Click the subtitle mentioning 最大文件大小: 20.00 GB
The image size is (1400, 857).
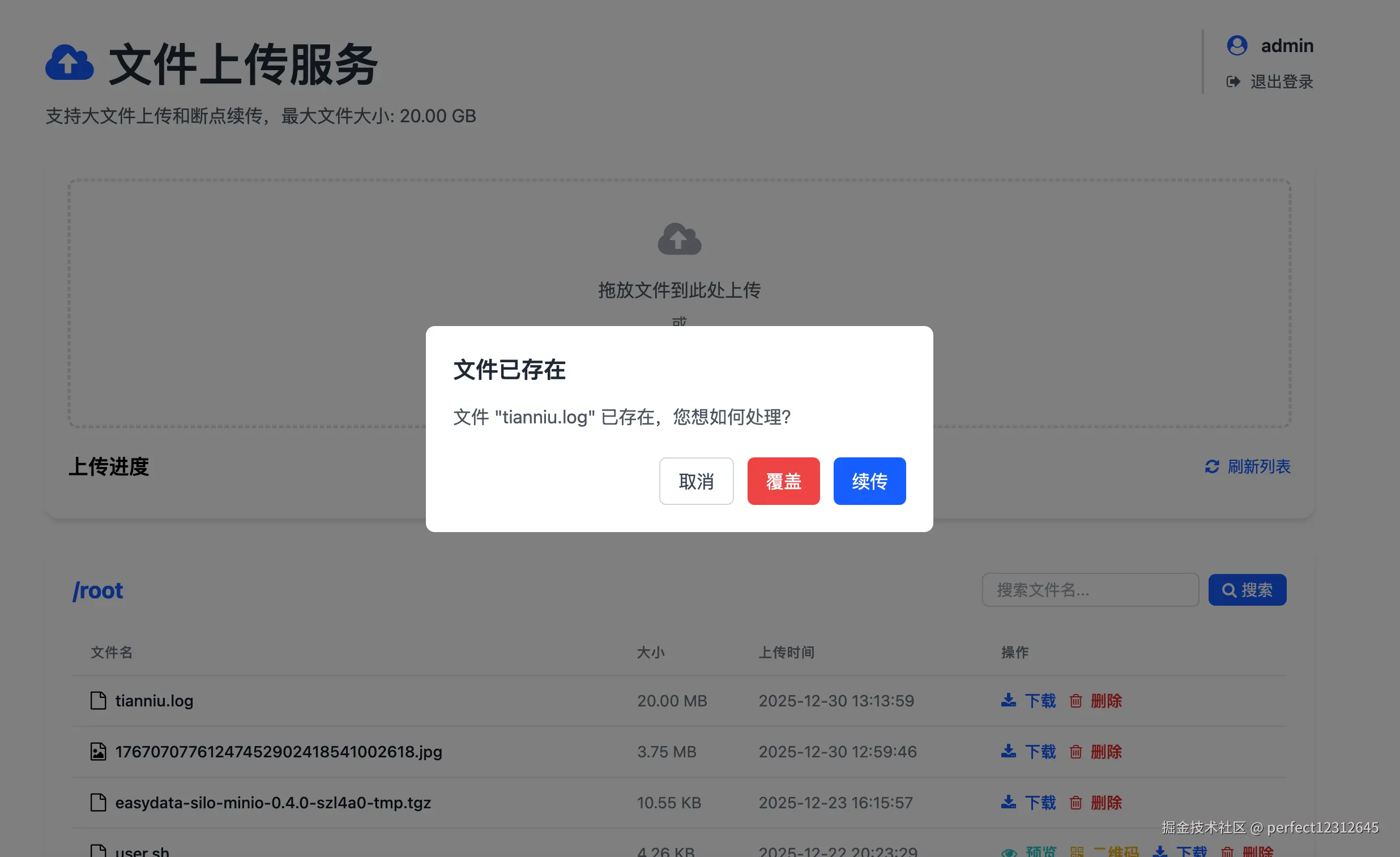tap(261, 116)
